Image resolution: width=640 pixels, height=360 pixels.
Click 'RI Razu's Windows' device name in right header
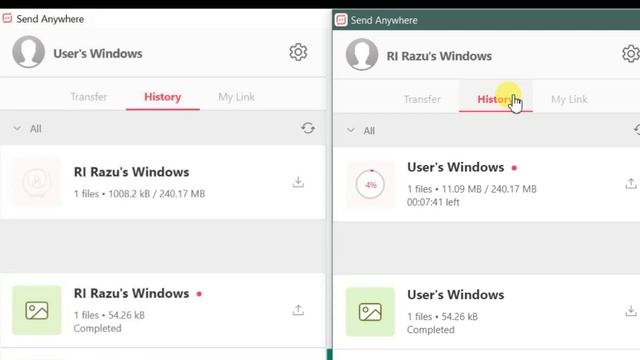[x=439, y=56]
